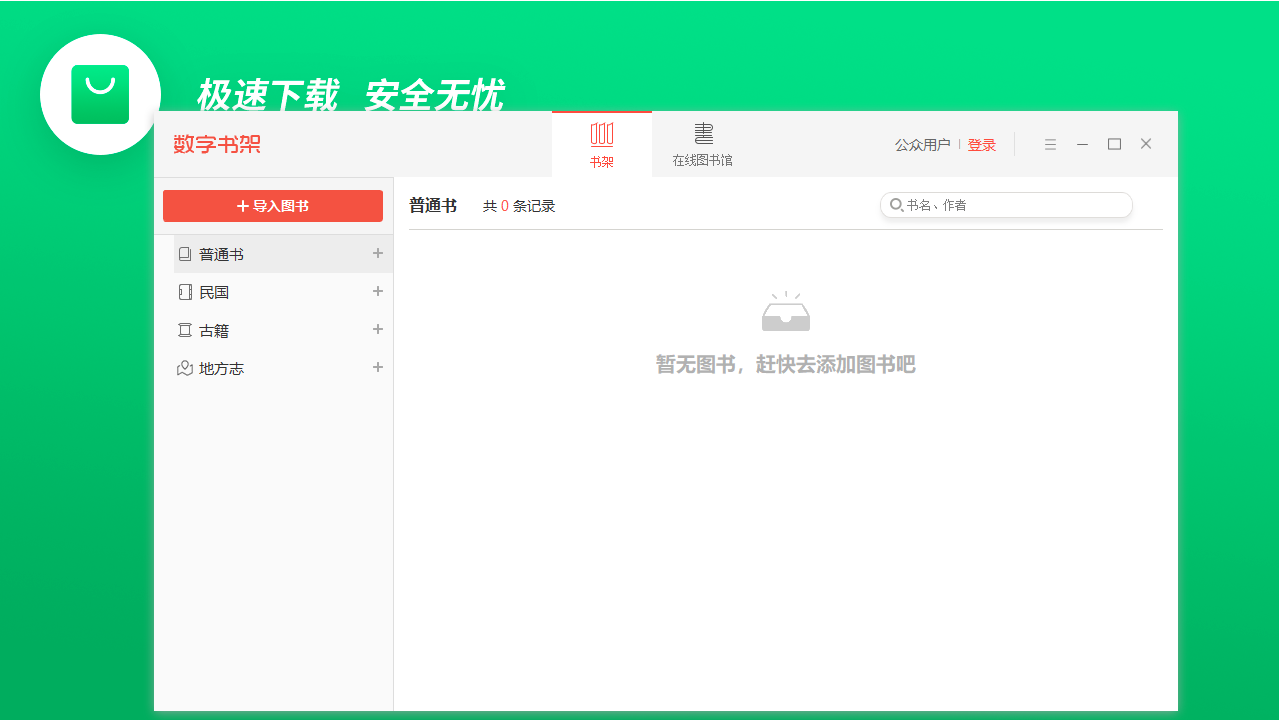This screenshot has height=720, width=1280.
Task: Open the hamburger menu near window controls
Action: 1050,143
